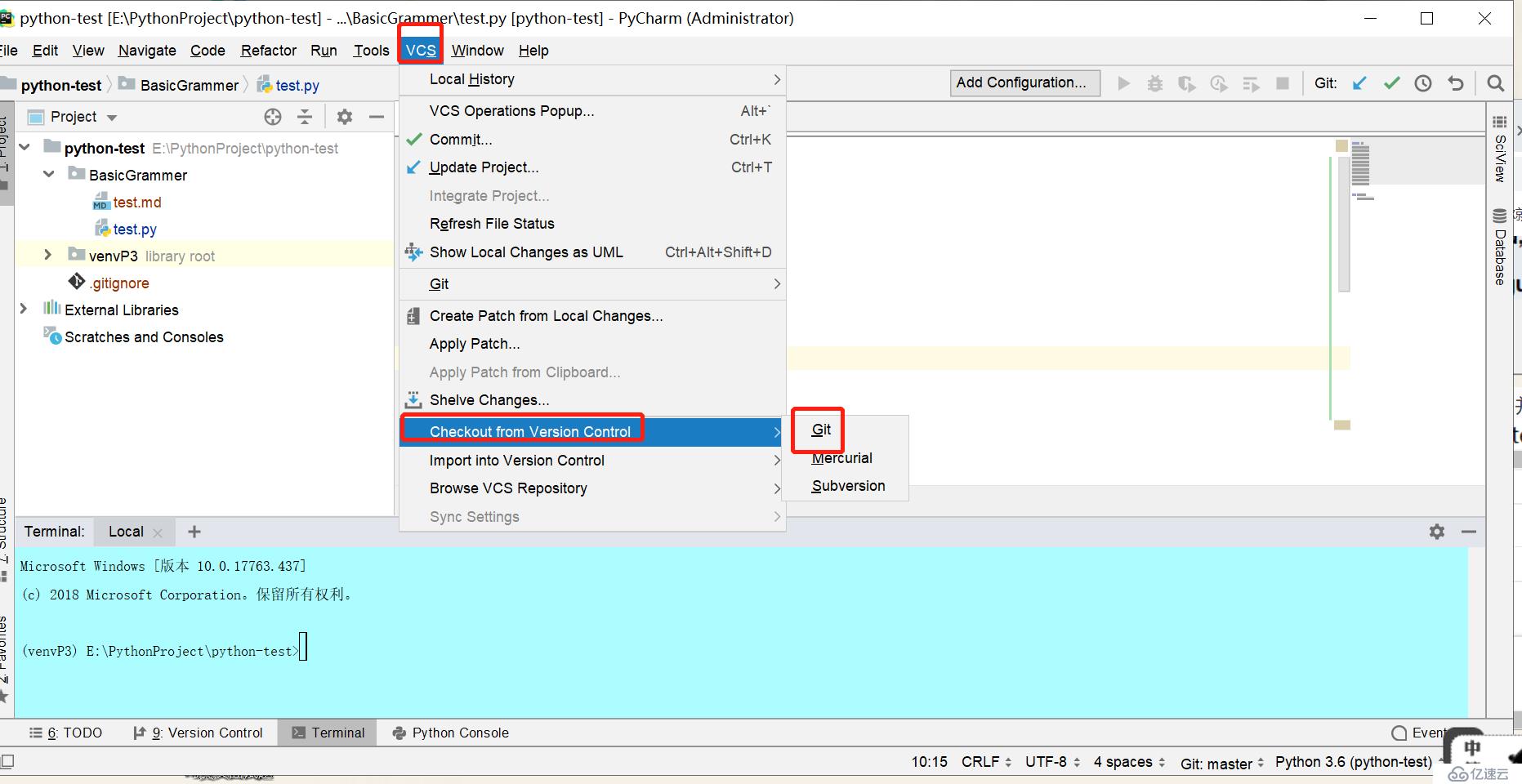The height and width of the screenshot is (784, 1522).
Task: Click Collapse All icon in Project panel
Action: click(305, 117)
